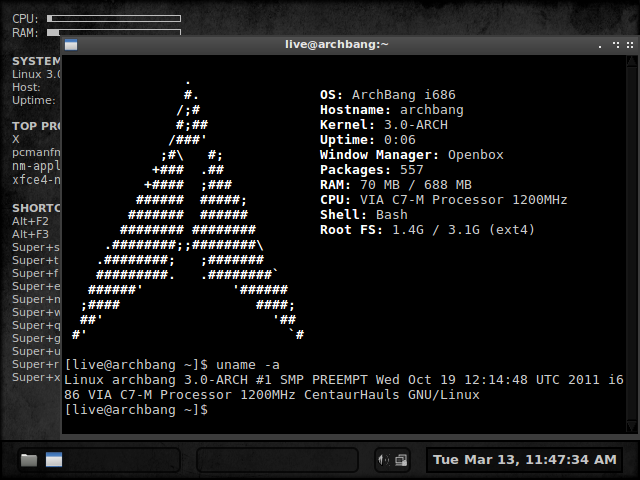Click the Super+t shortcut on desktop

point(36,260)
